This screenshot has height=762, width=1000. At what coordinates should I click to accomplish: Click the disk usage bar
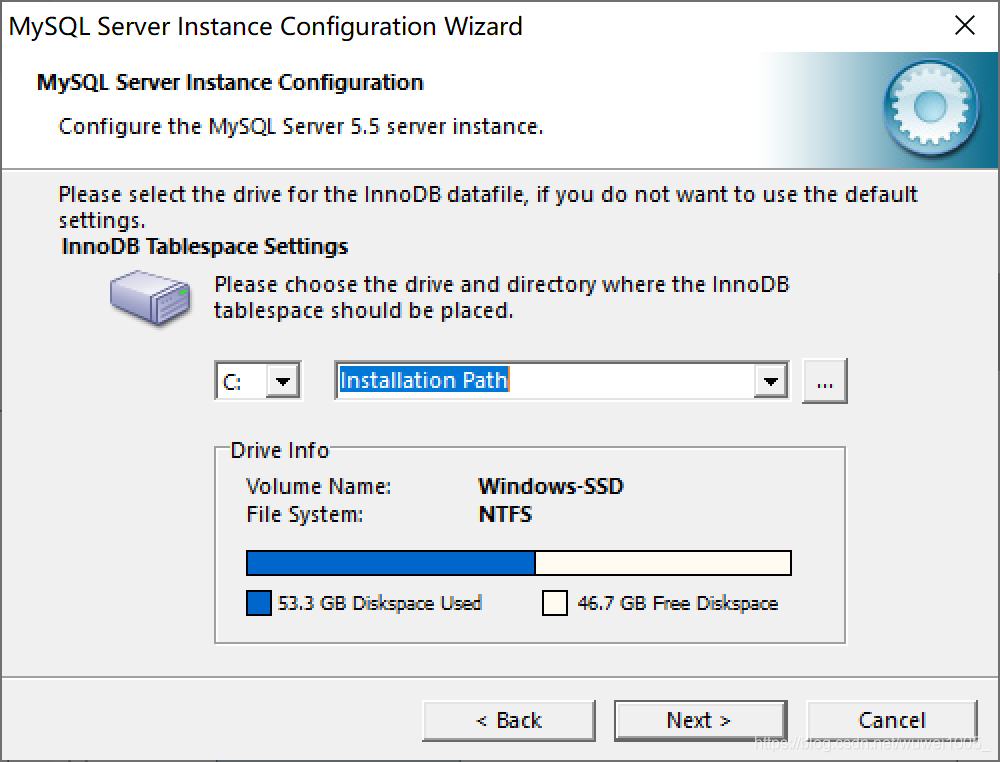click(518, 563)
